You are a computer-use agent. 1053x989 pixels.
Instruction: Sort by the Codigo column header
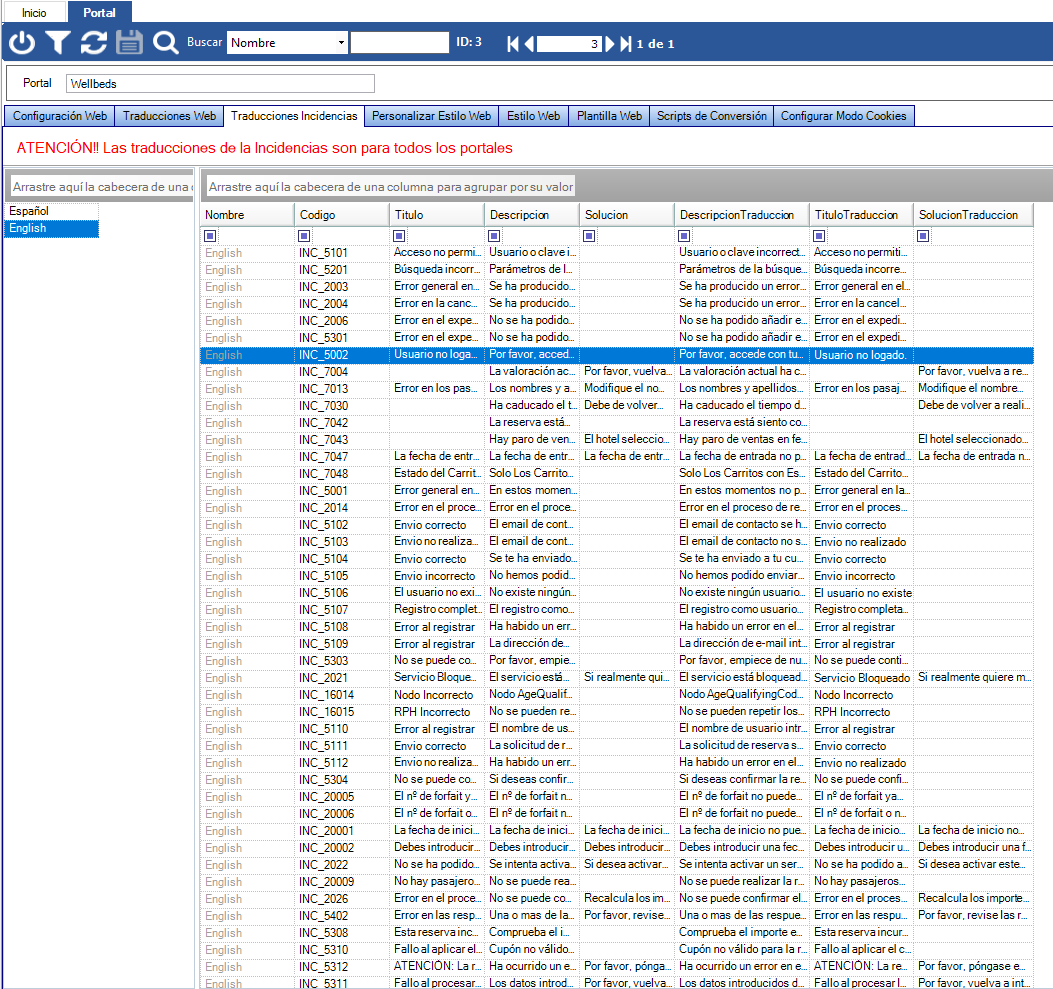pos(342,215)
